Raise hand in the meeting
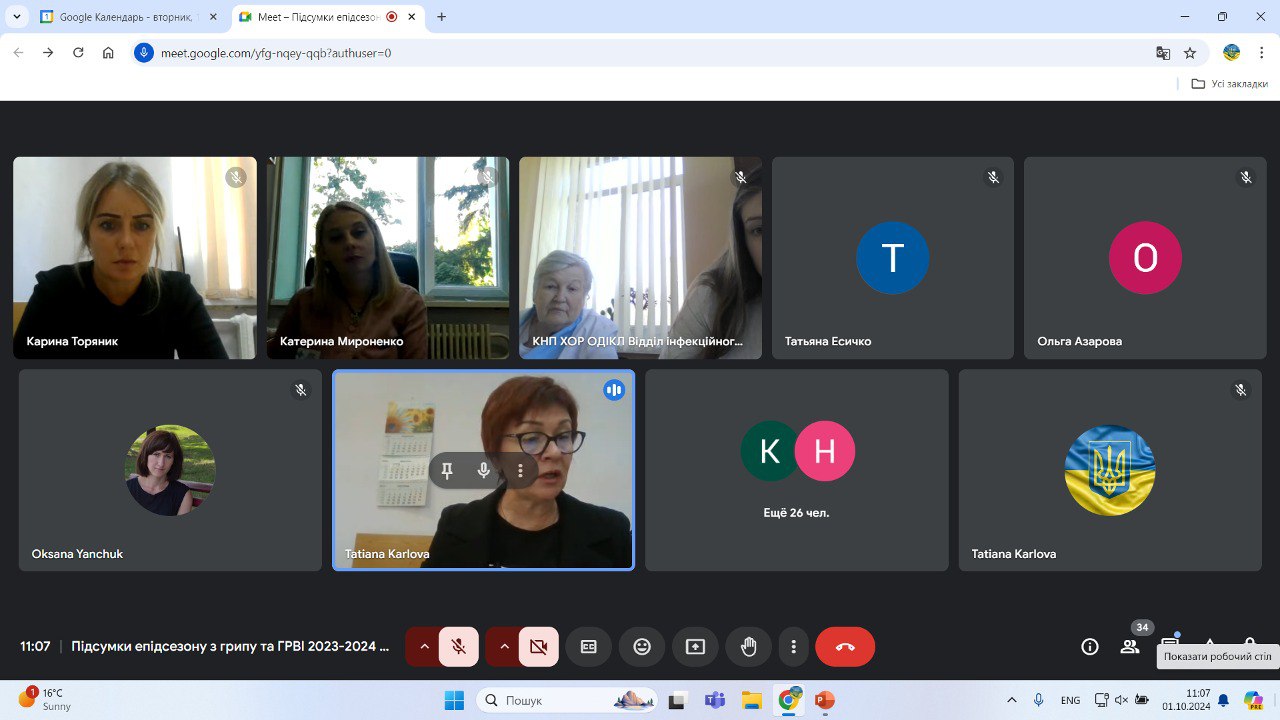 [748, 647]
